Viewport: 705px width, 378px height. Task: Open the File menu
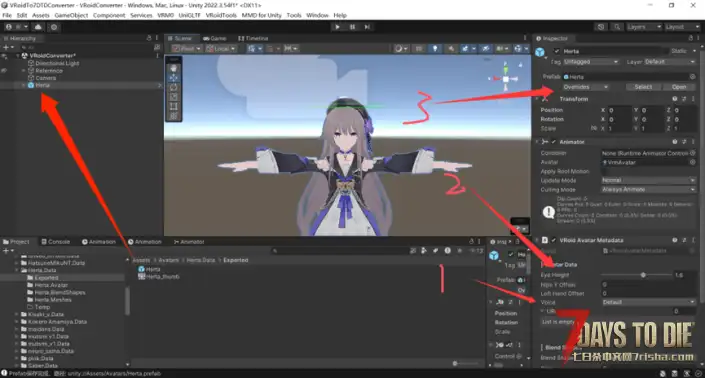[7, 15]
